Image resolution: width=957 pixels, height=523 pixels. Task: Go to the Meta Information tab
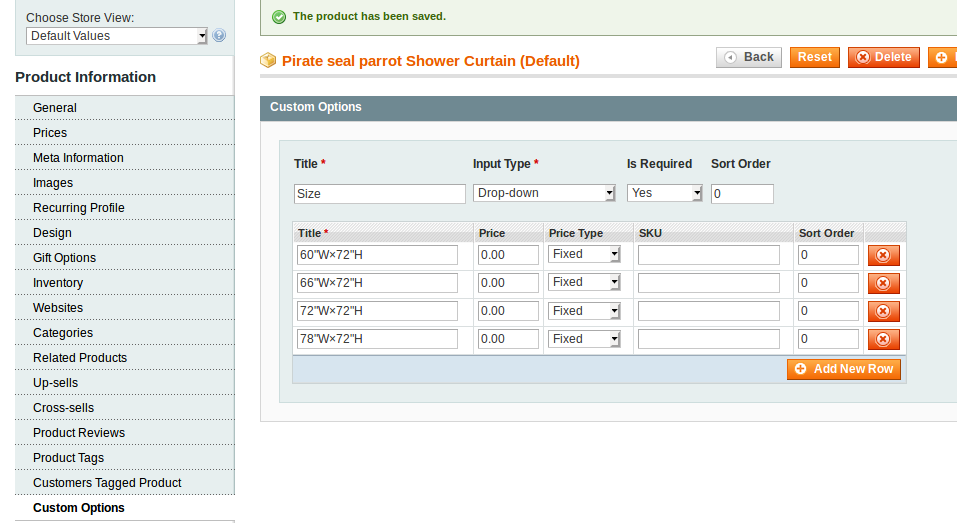tap(78, 158)
